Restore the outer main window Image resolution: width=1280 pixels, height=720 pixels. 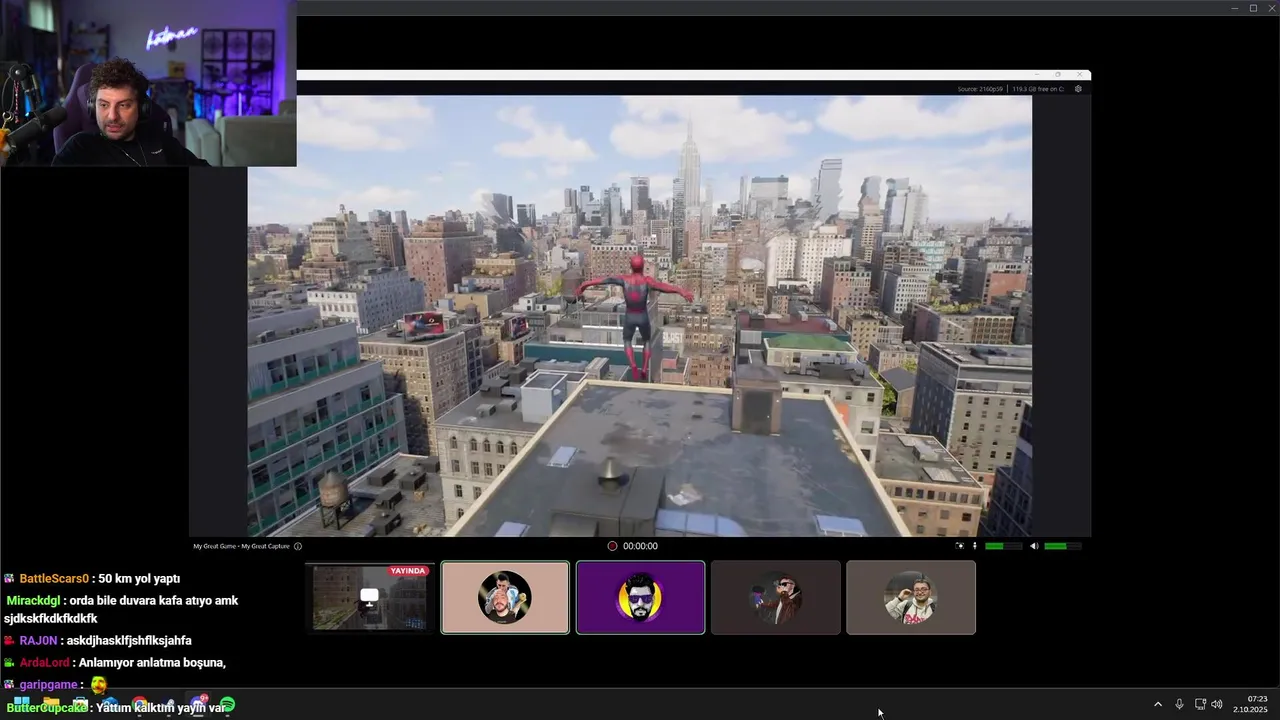pos(1253,8)
